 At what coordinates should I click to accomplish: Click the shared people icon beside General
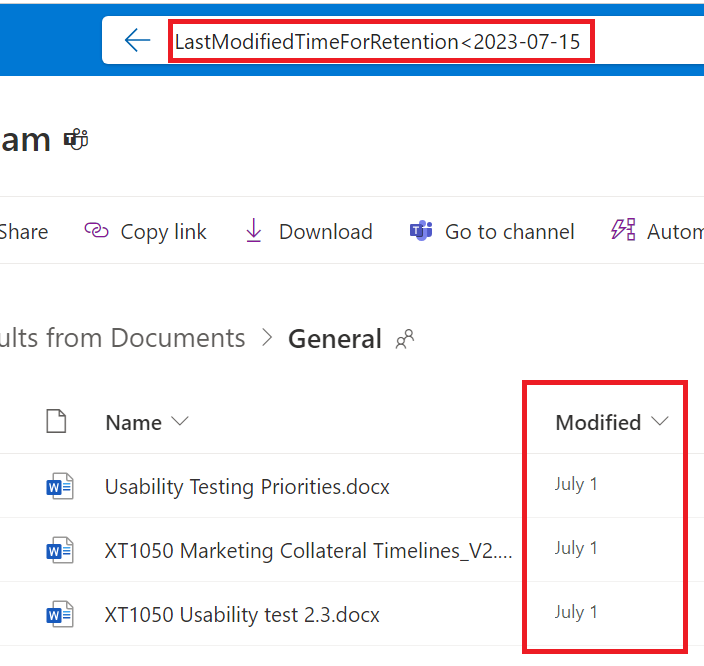click(405, 339)
